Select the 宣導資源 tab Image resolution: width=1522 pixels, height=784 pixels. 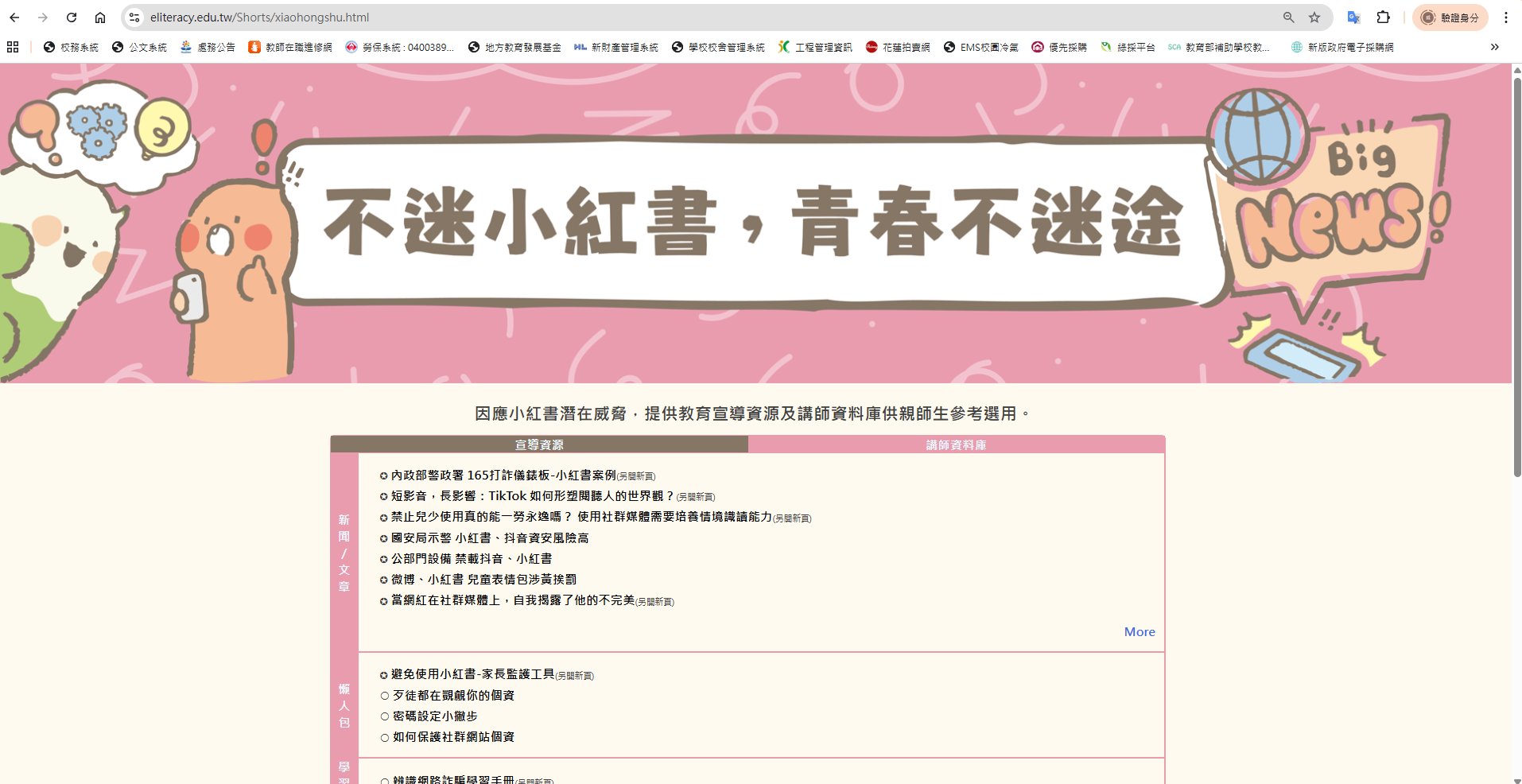[x=539, y=445]
